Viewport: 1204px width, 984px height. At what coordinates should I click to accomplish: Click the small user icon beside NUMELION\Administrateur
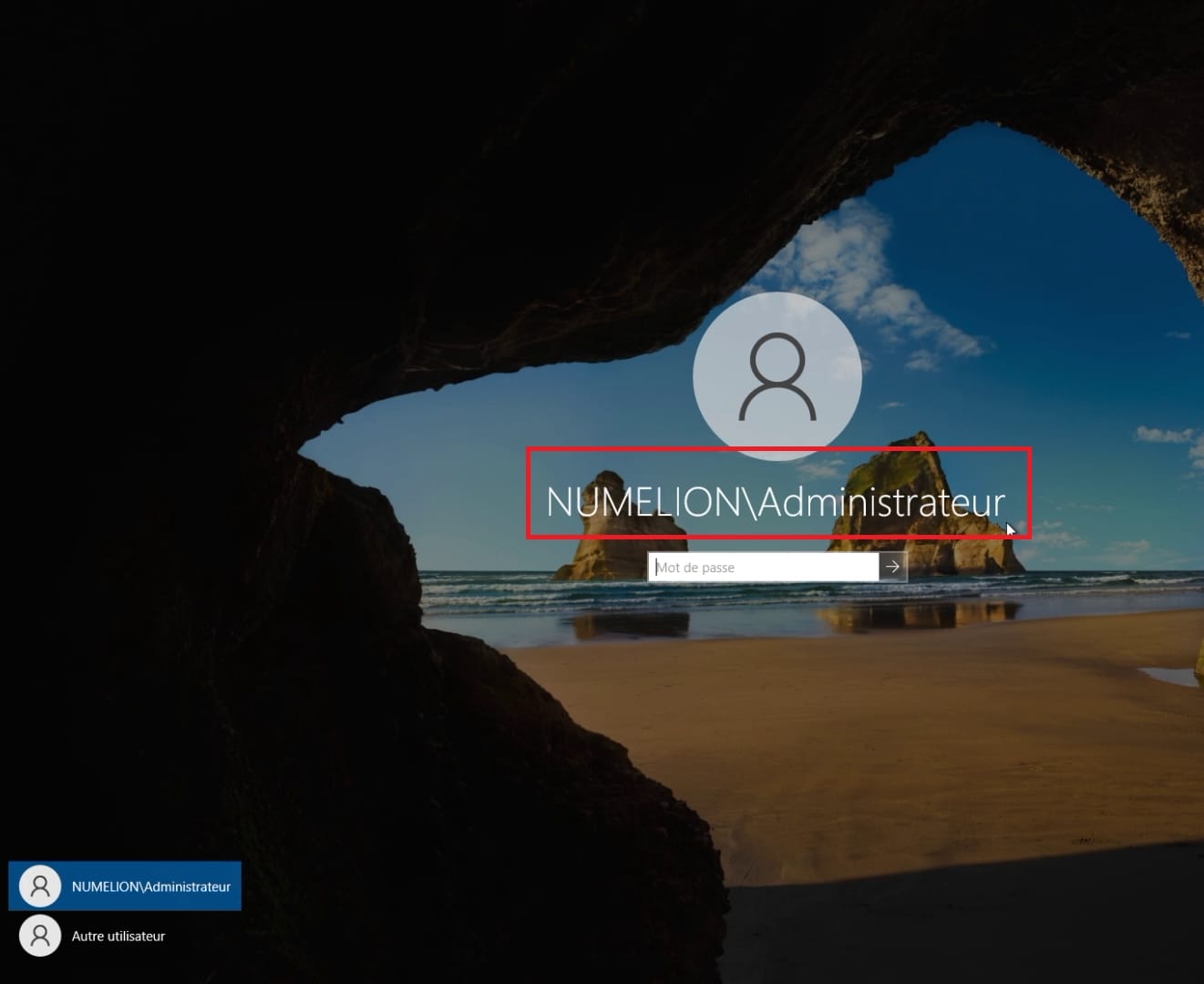(x=39, y=885)
